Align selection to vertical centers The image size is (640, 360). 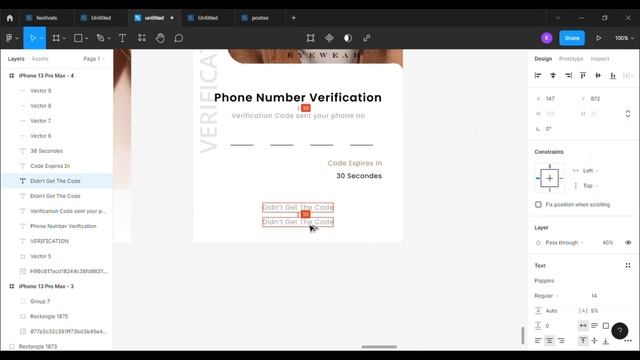pyautogui.click(x=598, y=76)
